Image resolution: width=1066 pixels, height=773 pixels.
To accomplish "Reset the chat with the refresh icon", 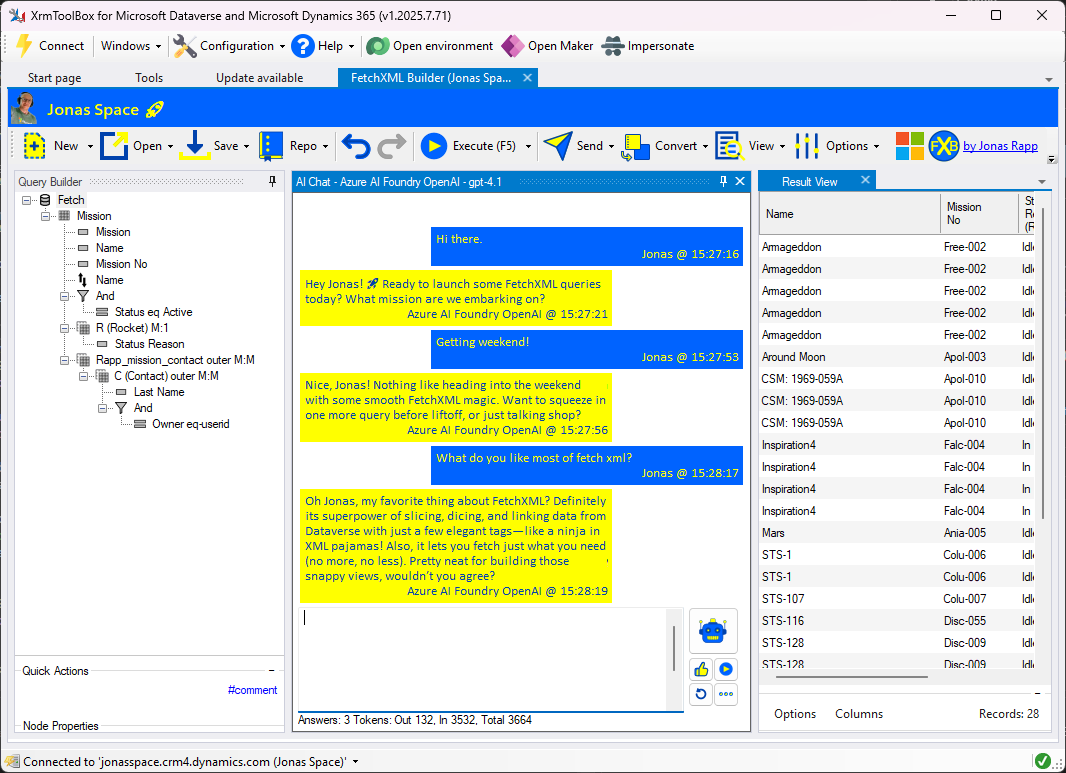I will [x=701, y=694].
